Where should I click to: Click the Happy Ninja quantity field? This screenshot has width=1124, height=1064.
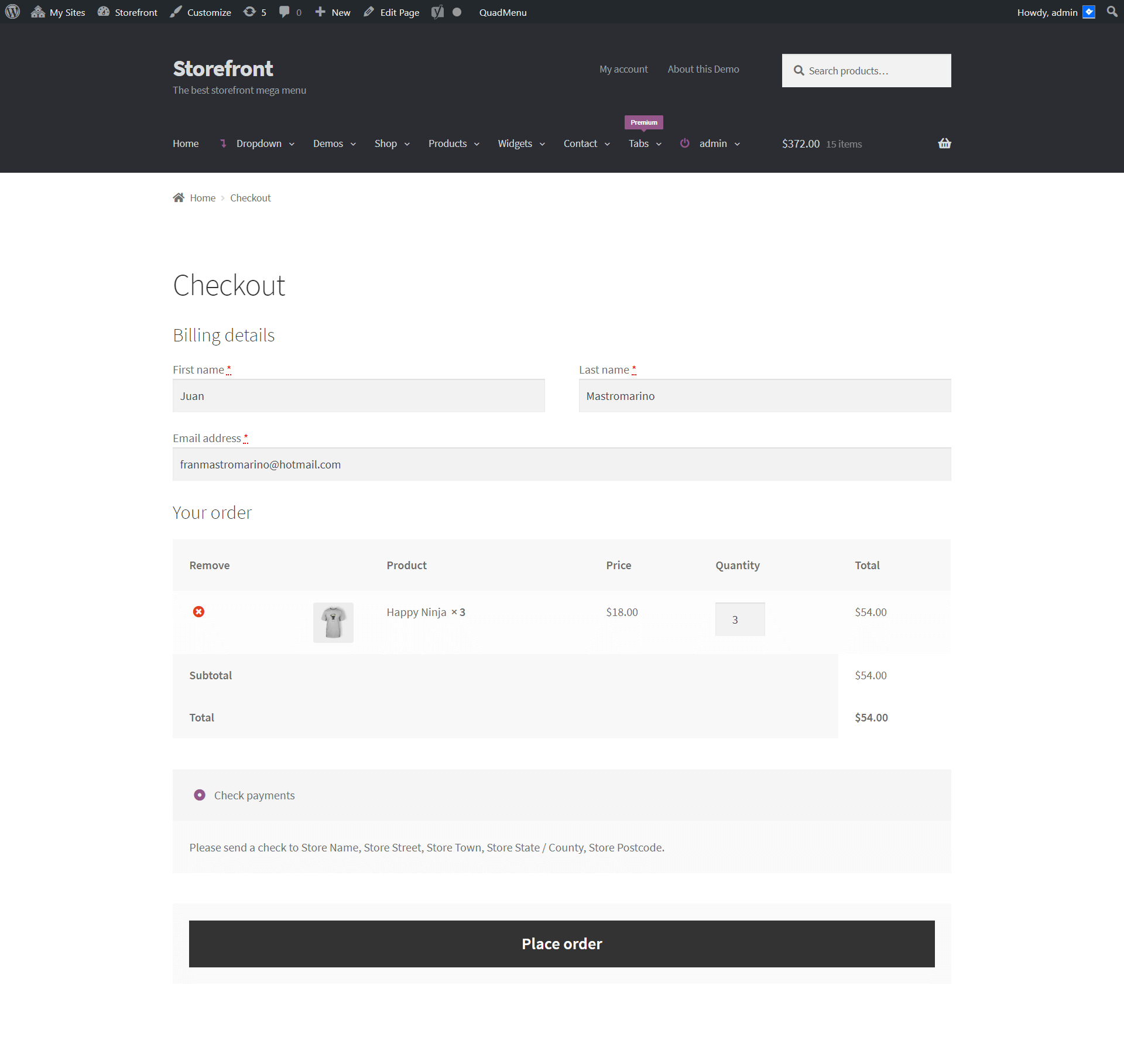[x=739, y=619]
